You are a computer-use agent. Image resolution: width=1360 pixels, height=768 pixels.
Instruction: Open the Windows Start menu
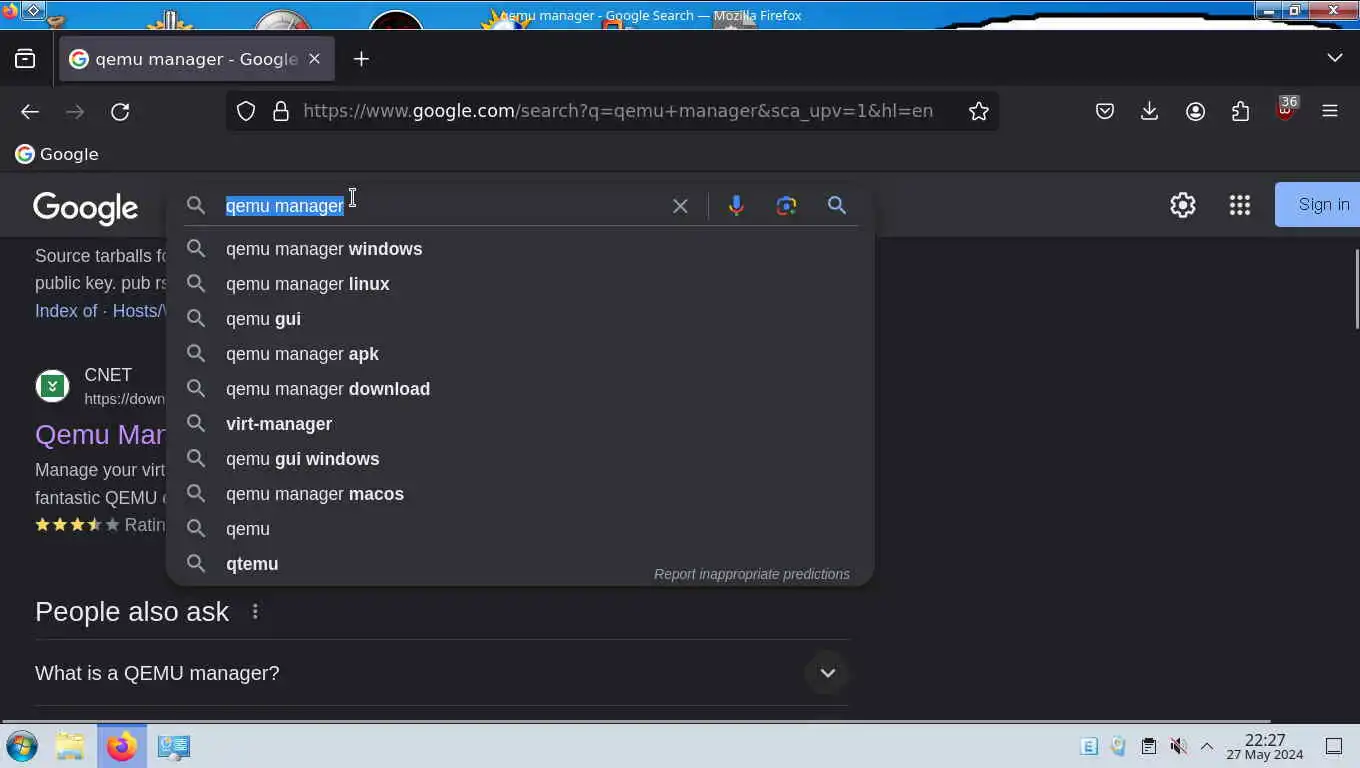[x=22, y=746]
